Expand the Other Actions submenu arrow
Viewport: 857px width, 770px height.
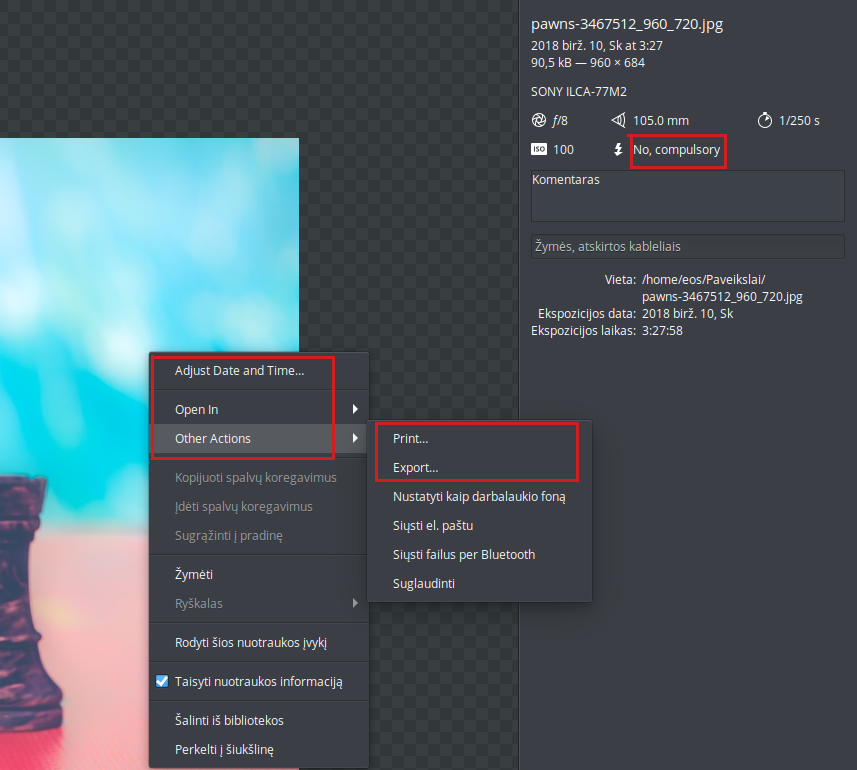point(355,438)
